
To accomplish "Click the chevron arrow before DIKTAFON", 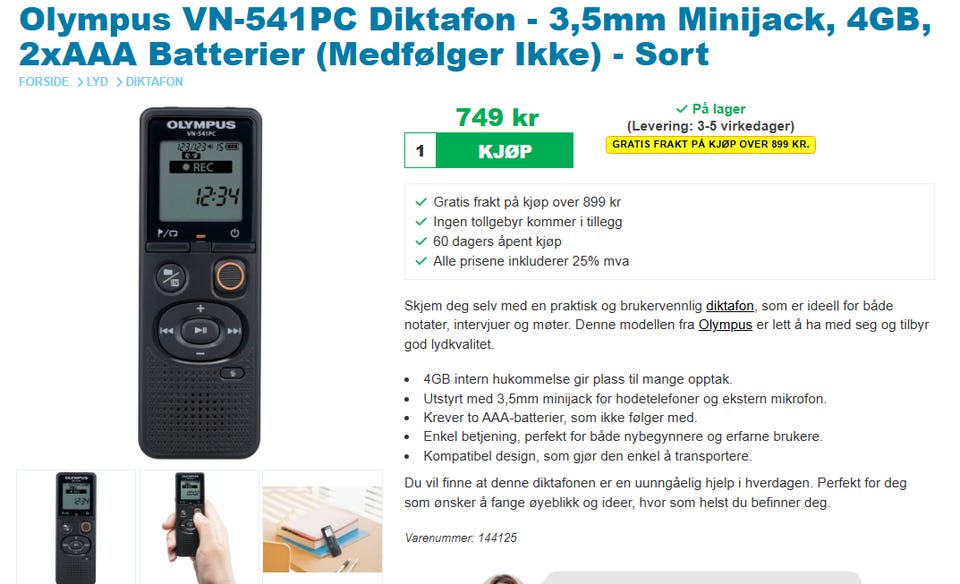I will [119, 82].
